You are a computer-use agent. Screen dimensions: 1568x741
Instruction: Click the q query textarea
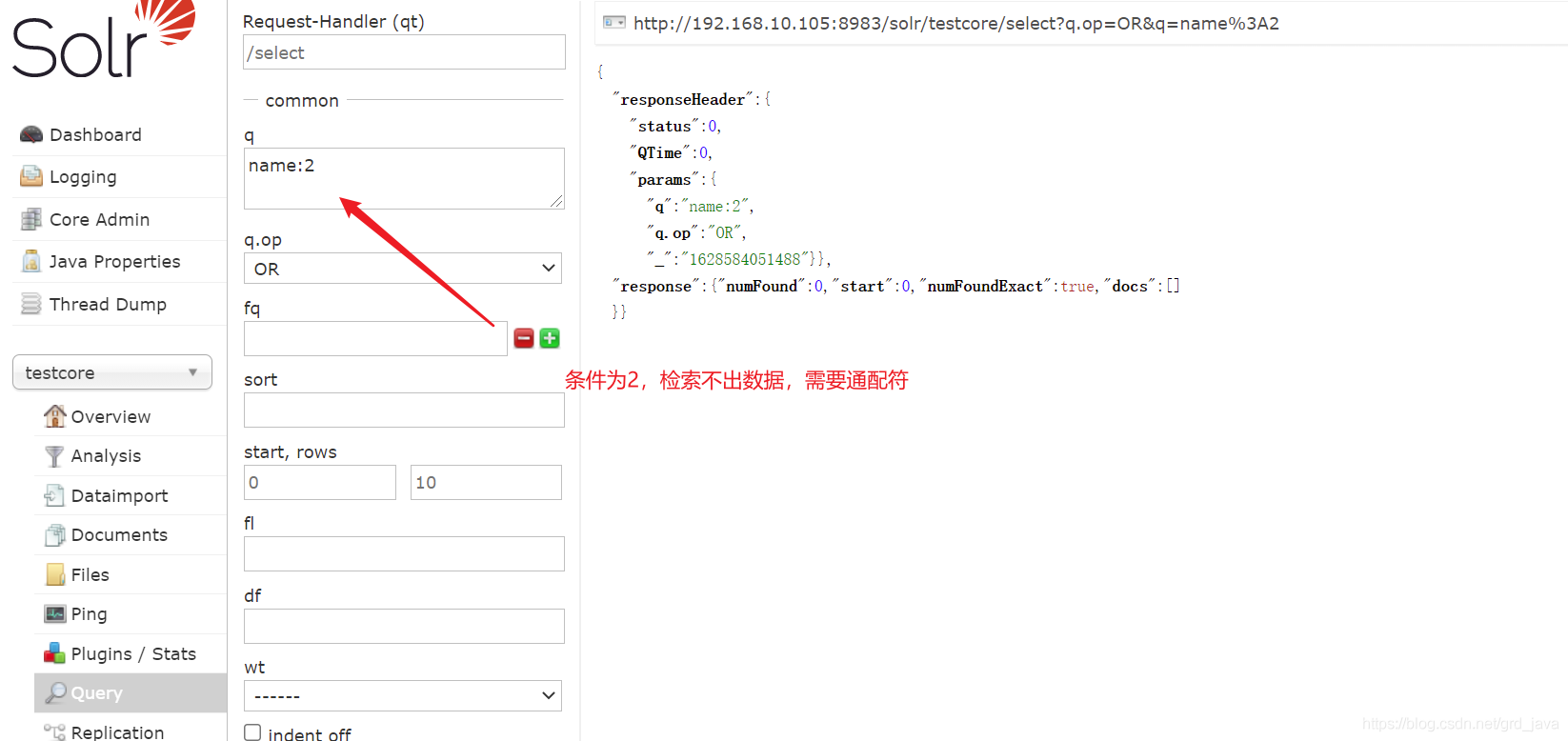point(404,178)
